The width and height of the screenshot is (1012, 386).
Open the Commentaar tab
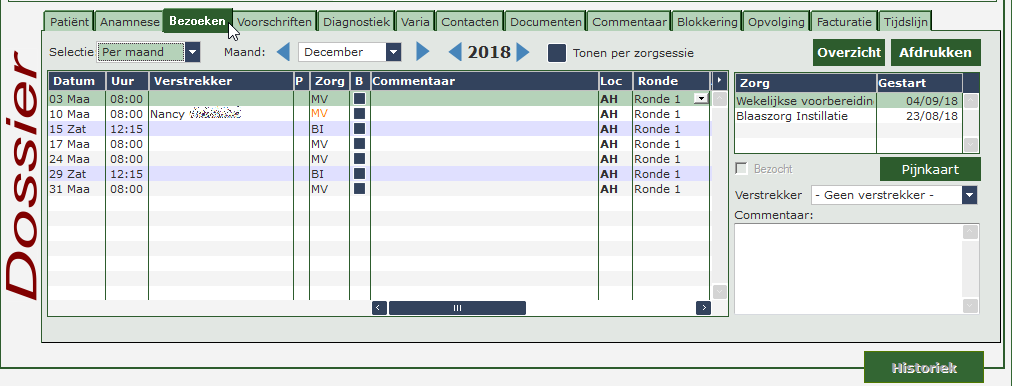click(629, 22)
